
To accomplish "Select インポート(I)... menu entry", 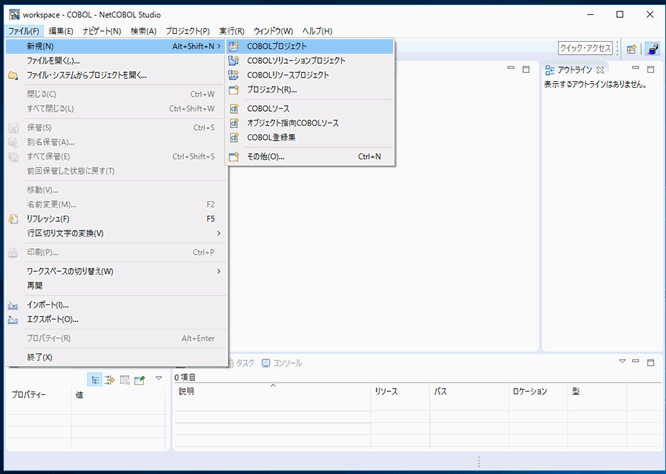I will pyautogui.click(x=116, y=305).
